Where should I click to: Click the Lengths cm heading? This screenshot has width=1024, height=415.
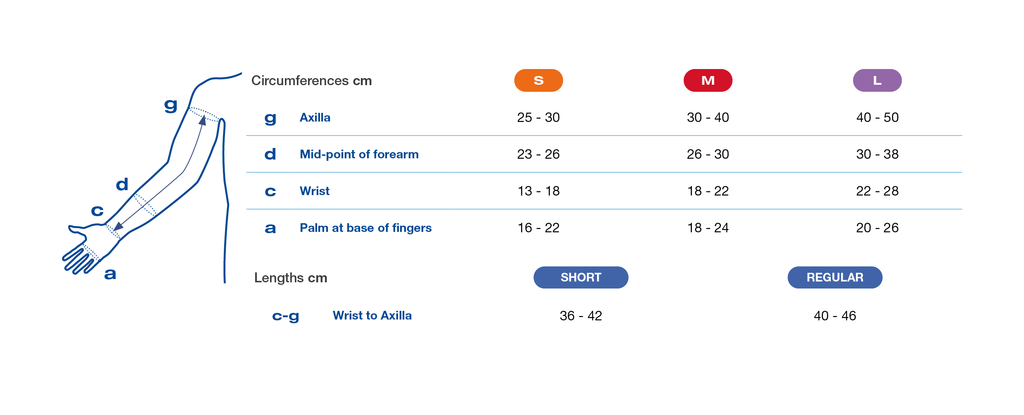pos(291,278)
